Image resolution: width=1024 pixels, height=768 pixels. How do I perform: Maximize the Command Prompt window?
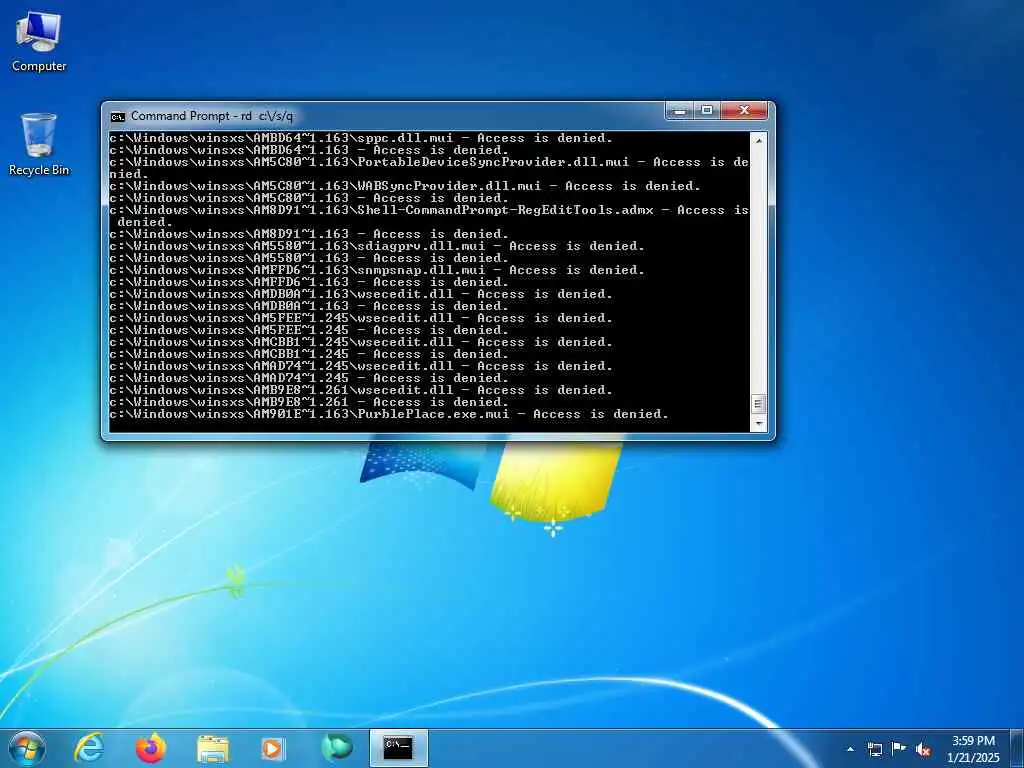(707, 111)
